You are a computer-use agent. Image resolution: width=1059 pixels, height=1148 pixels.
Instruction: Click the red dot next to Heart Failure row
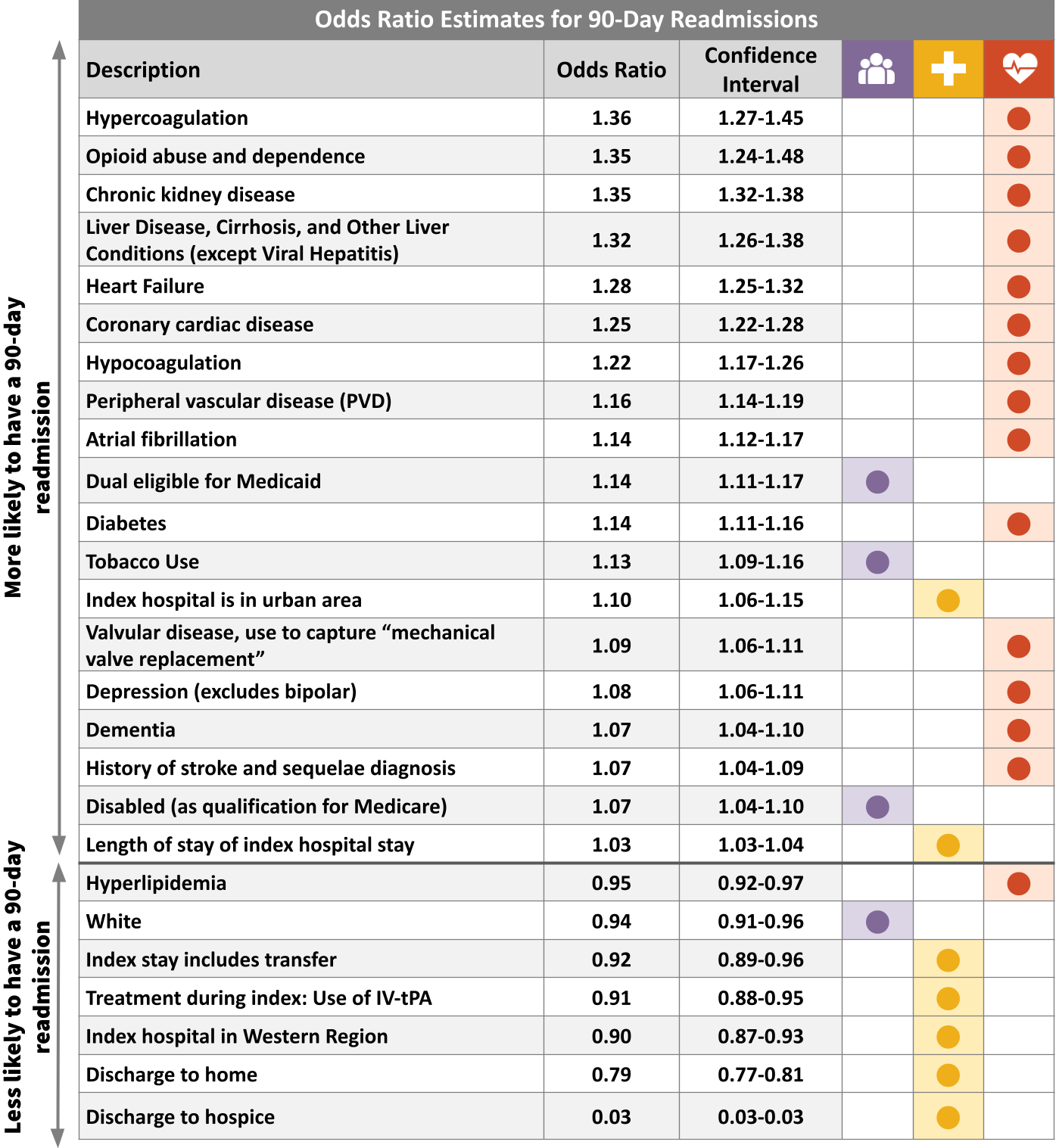point(1020,286)
